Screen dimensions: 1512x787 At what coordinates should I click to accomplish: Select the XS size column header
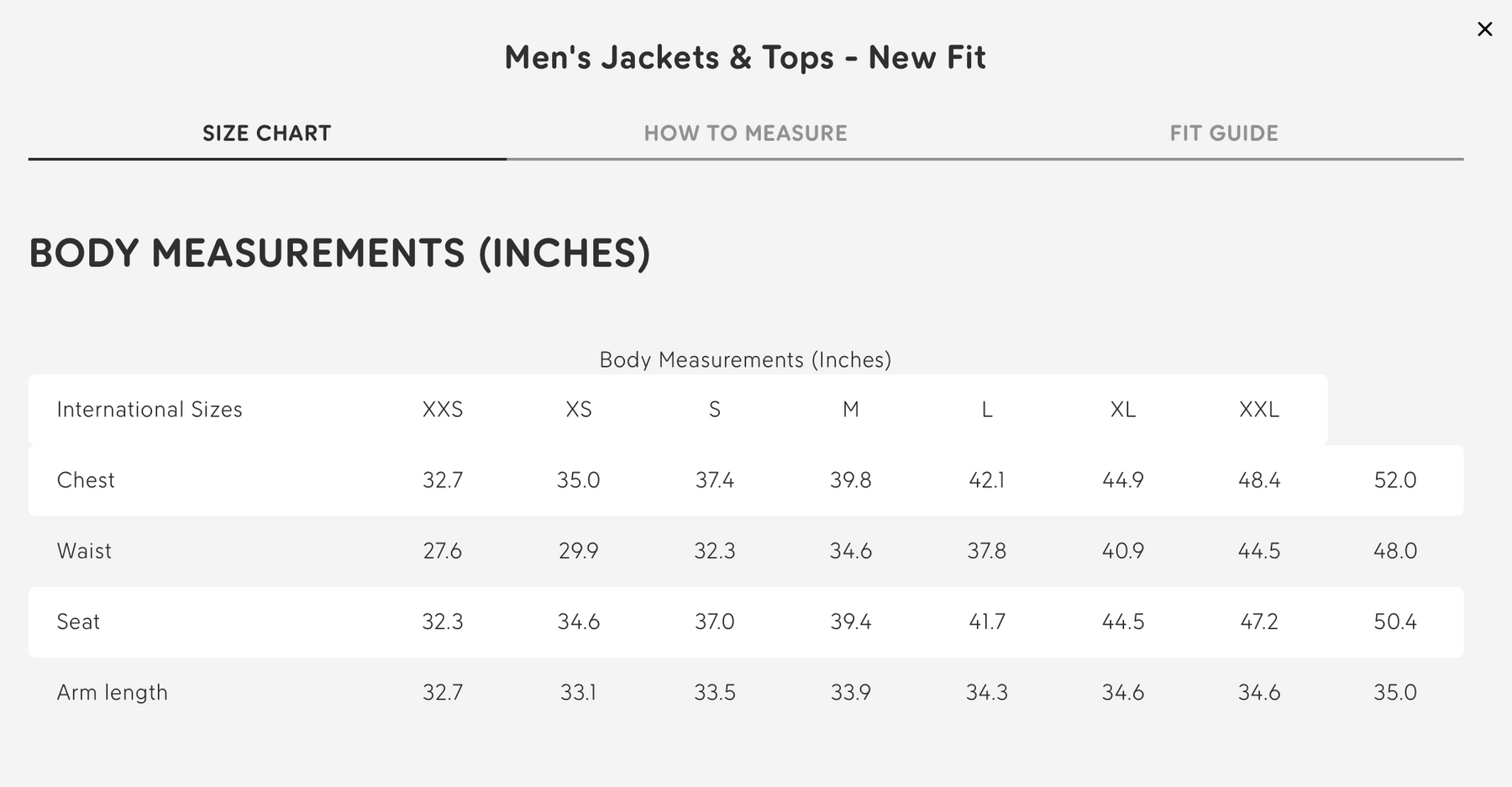pyautogui.click(x=579, y=409)
